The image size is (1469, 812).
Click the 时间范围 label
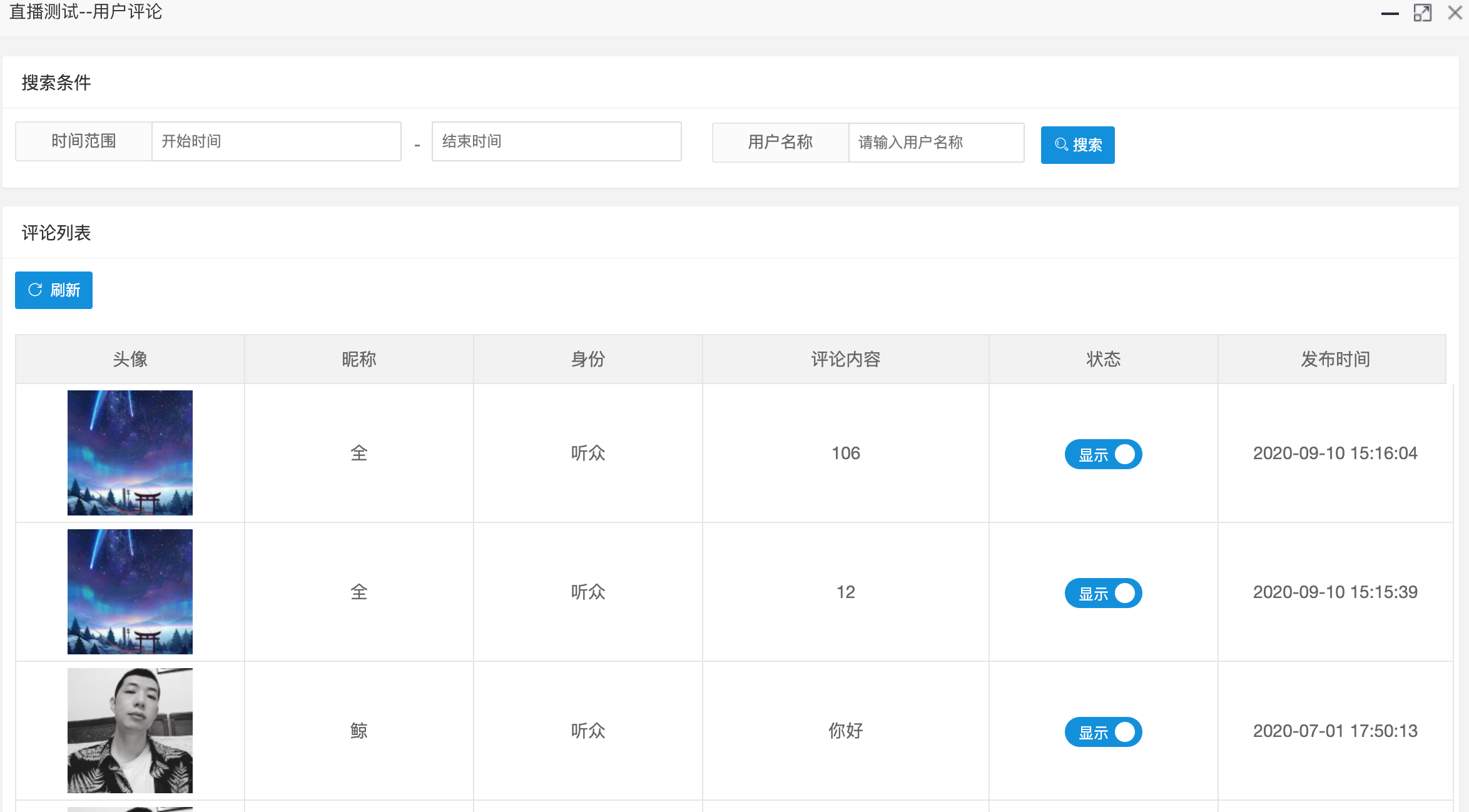[84, 141]
